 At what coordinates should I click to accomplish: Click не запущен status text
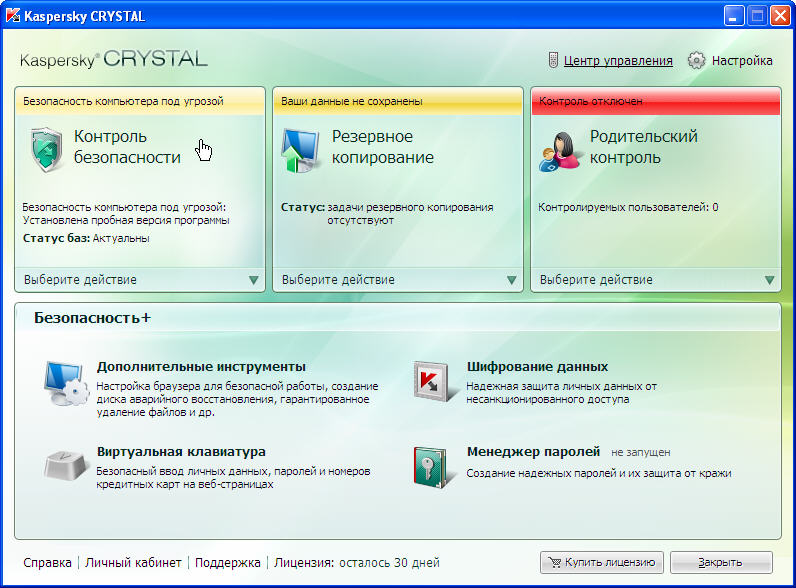[641, 452]
